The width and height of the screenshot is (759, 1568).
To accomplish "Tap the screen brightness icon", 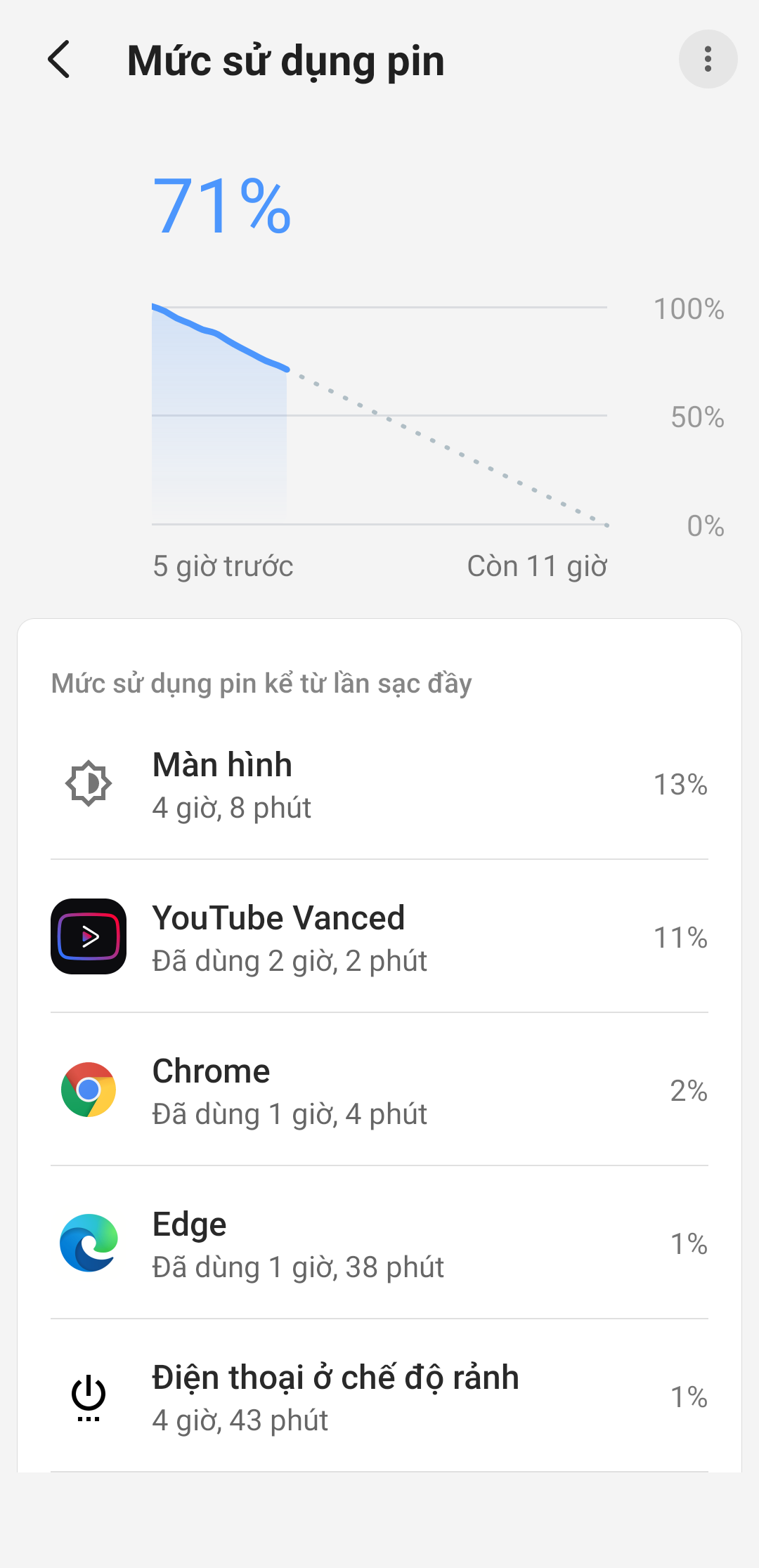I will pos(89,783).
